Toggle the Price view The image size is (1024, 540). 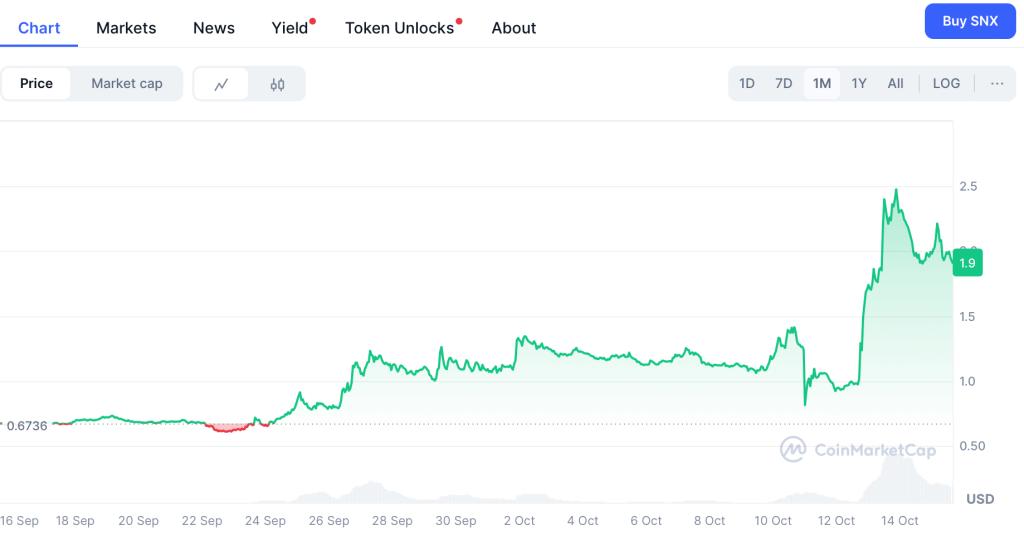click(x=36, y=83)
